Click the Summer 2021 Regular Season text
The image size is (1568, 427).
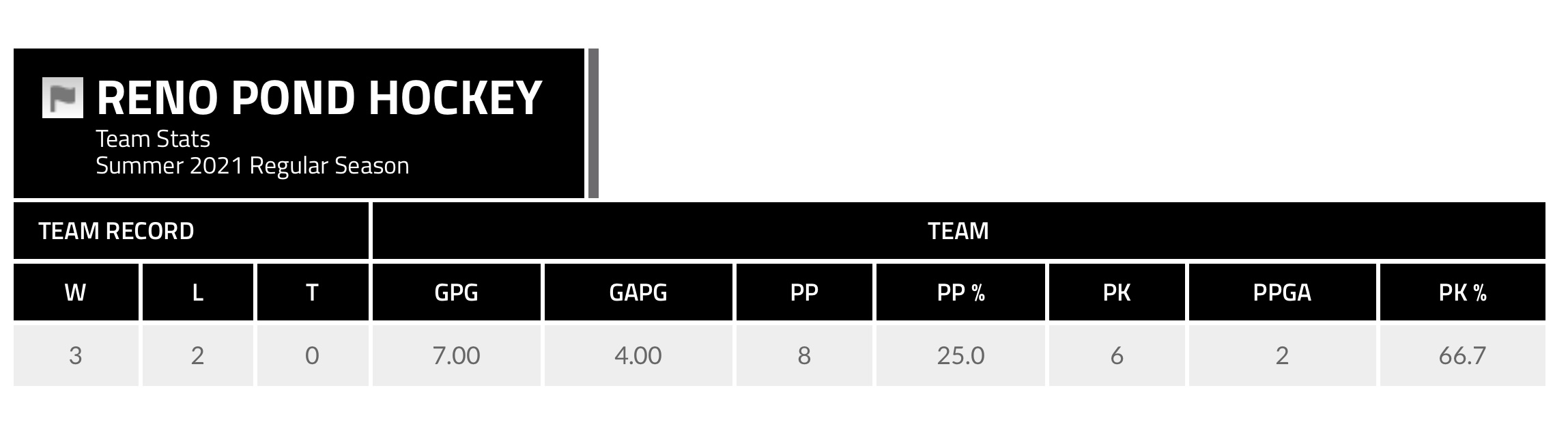252,166
